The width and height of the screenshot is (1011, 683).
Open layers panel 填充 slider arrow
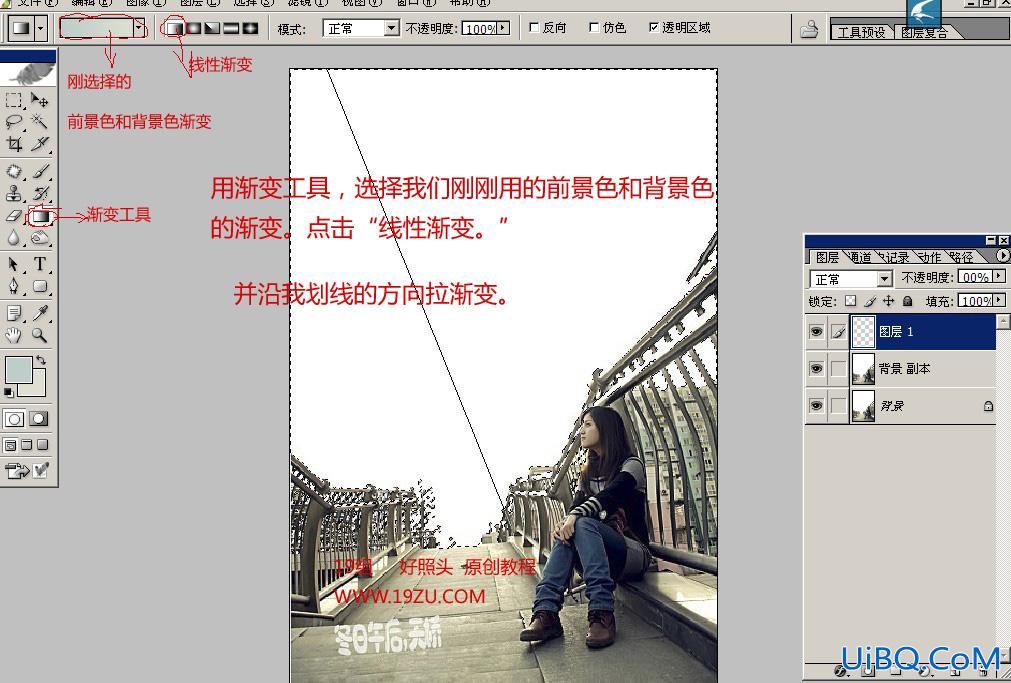[x=999, y=301]
